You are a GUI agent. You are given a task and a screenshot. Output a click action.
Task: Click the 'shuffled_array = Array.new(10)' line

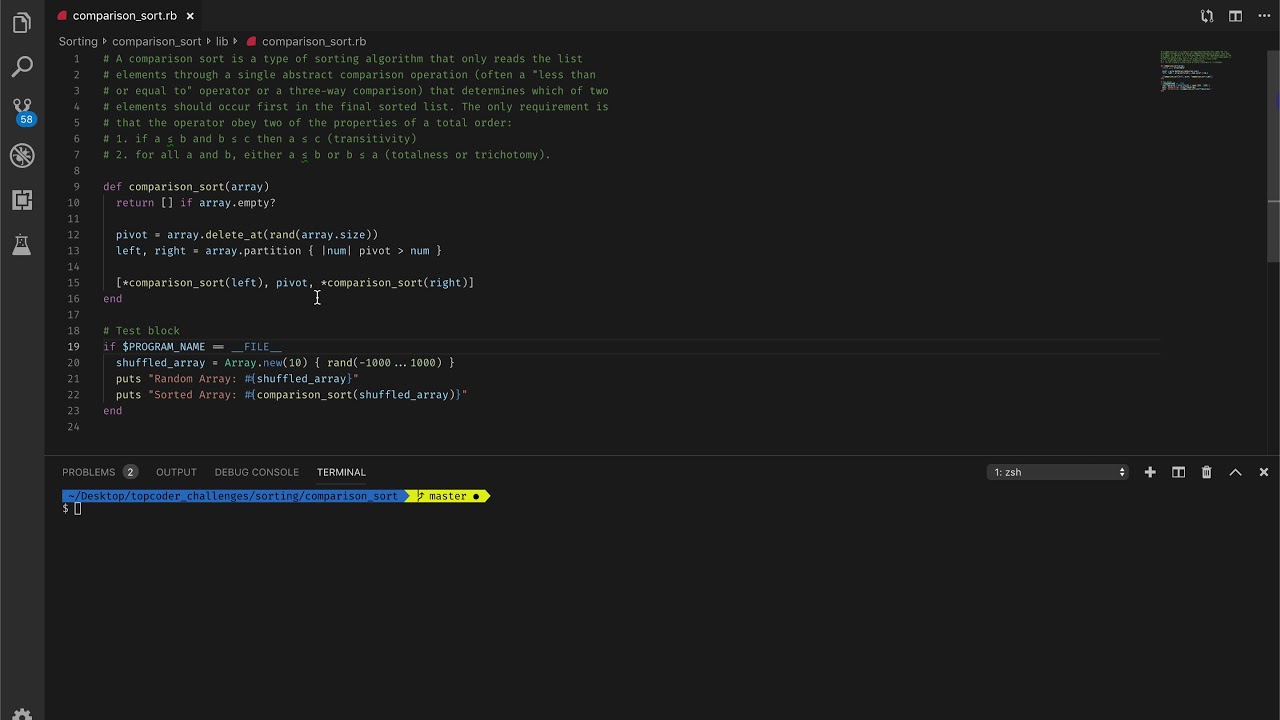(285, 363)
